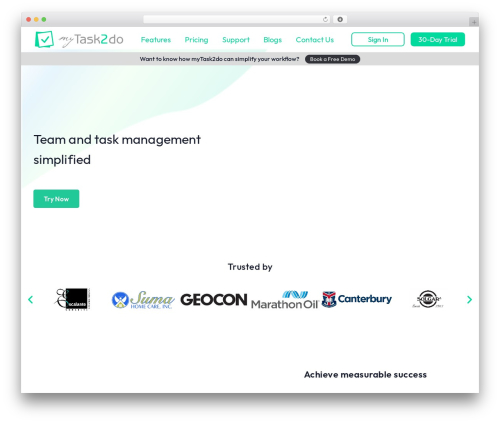Open the Support link

(236, 40)
